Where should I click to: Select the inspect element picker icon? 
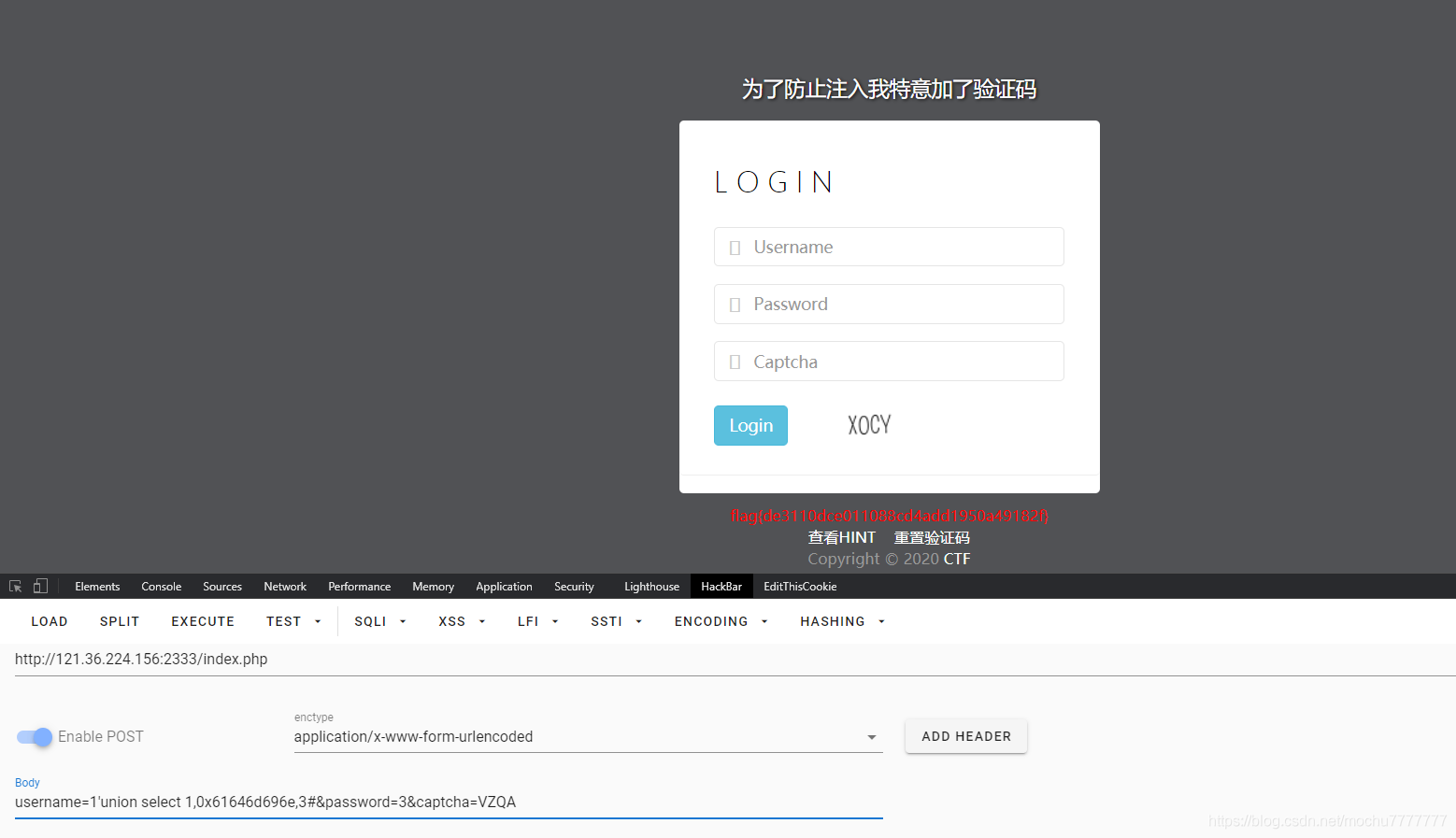pos(15,587)
